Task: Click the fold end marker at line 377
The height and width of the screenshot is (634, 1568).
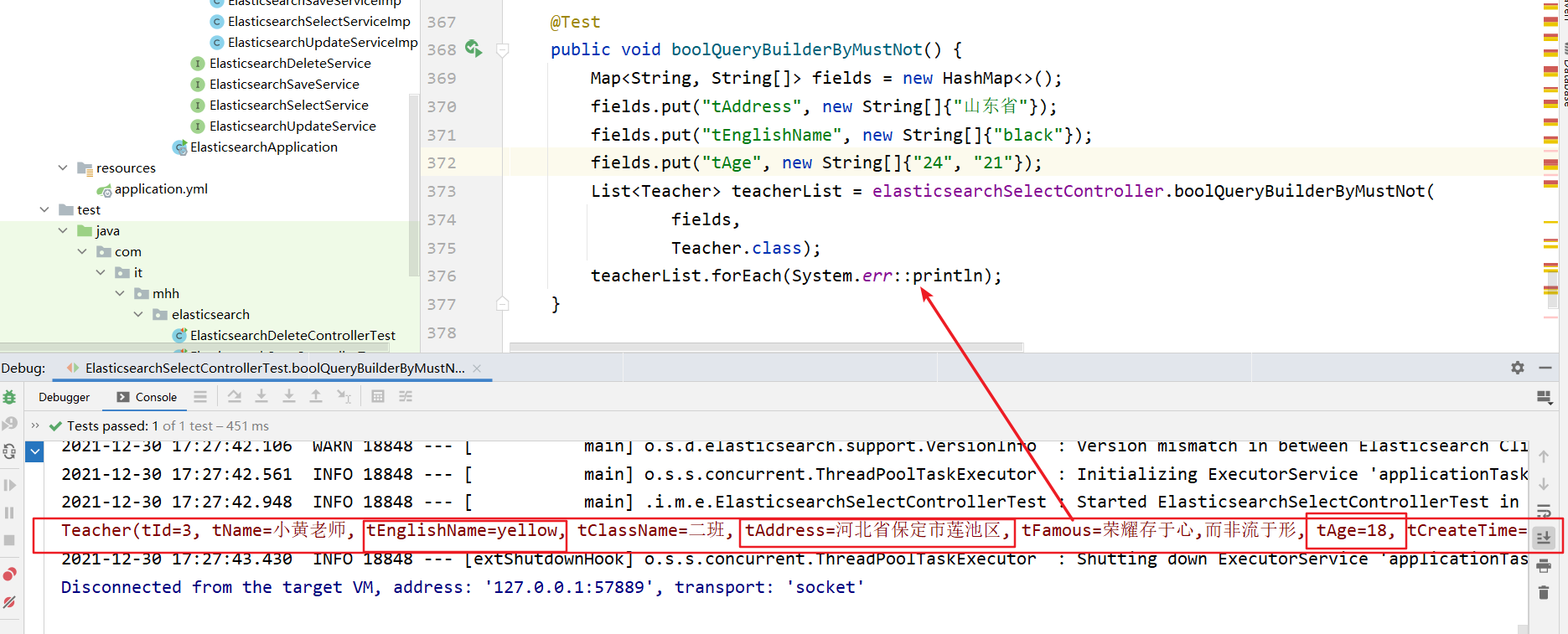Action: pyautogui.click(x=503, y=304)
